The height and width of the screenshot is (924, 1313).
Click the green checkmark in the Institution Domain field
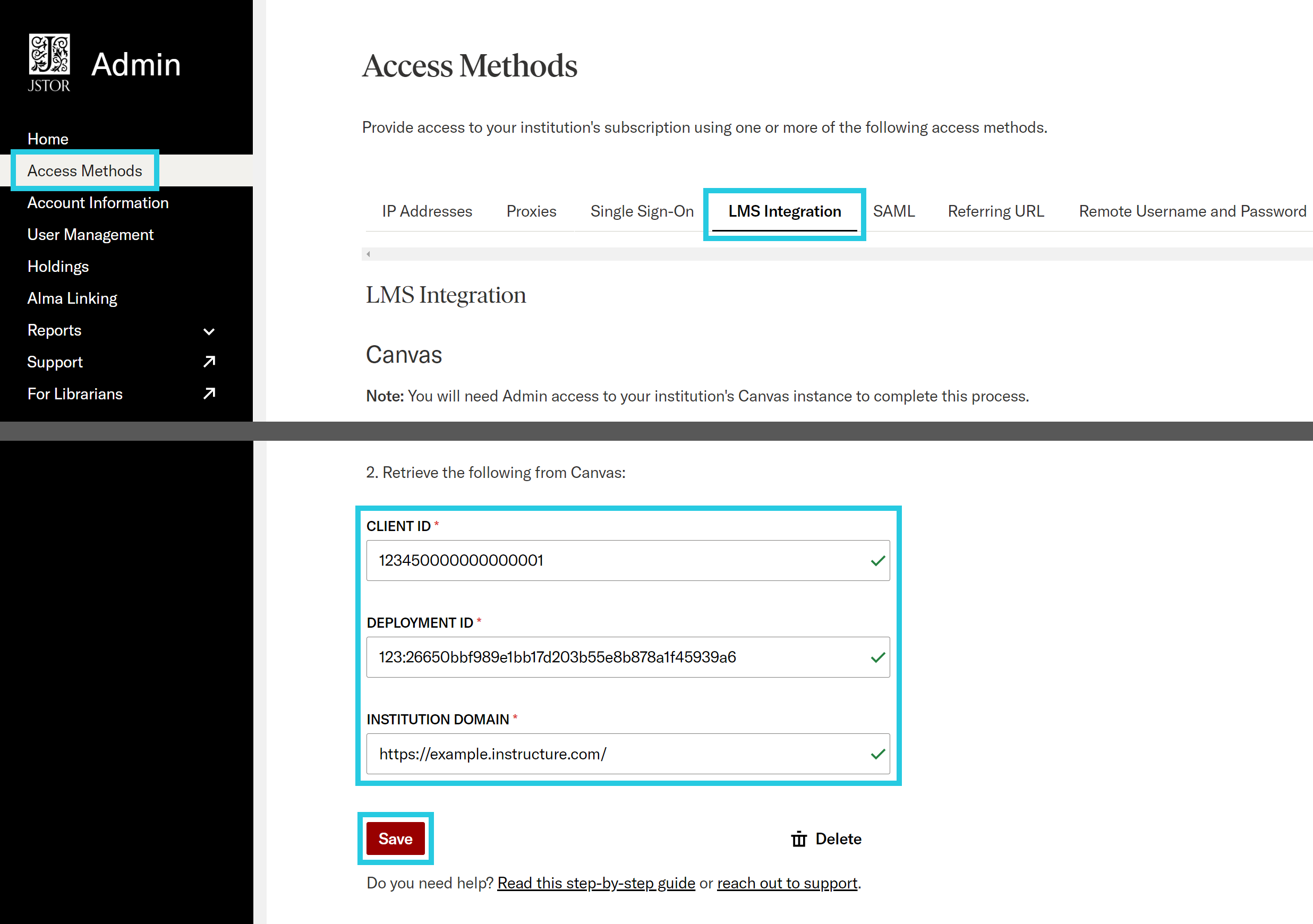point(878,754)
